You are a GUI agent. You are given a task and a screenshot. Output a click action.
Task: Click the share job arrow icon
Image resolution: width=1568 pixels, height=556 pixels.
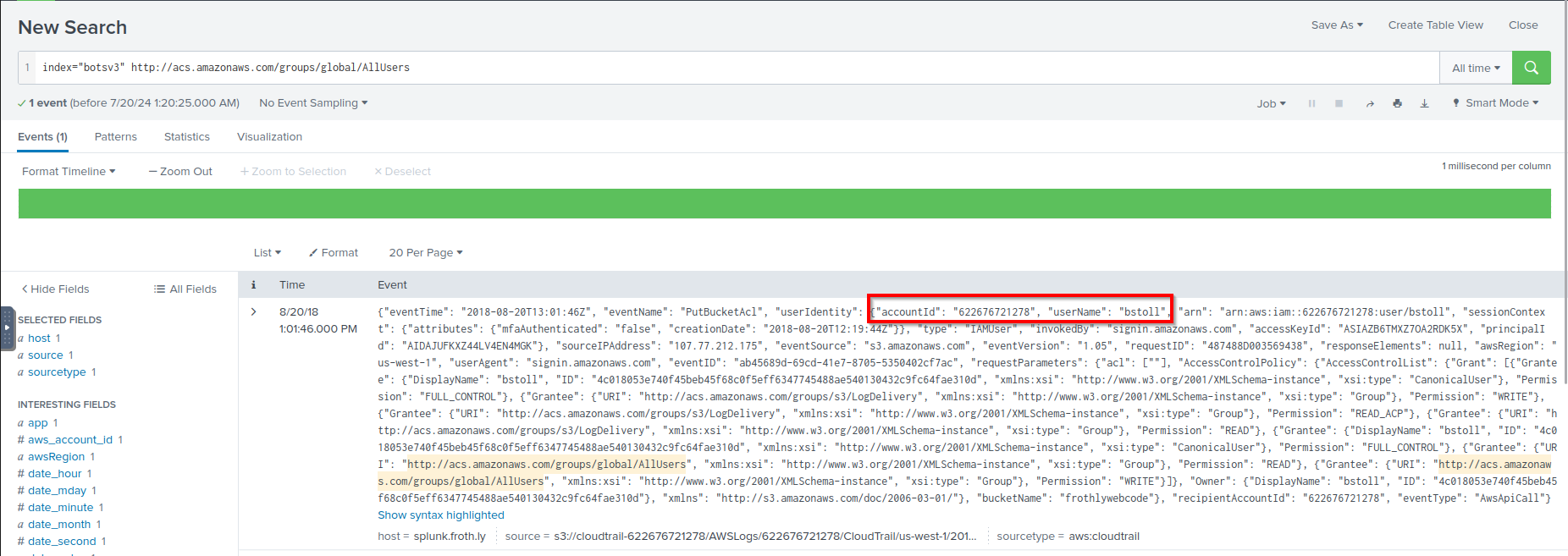(x=1370, y=103)
